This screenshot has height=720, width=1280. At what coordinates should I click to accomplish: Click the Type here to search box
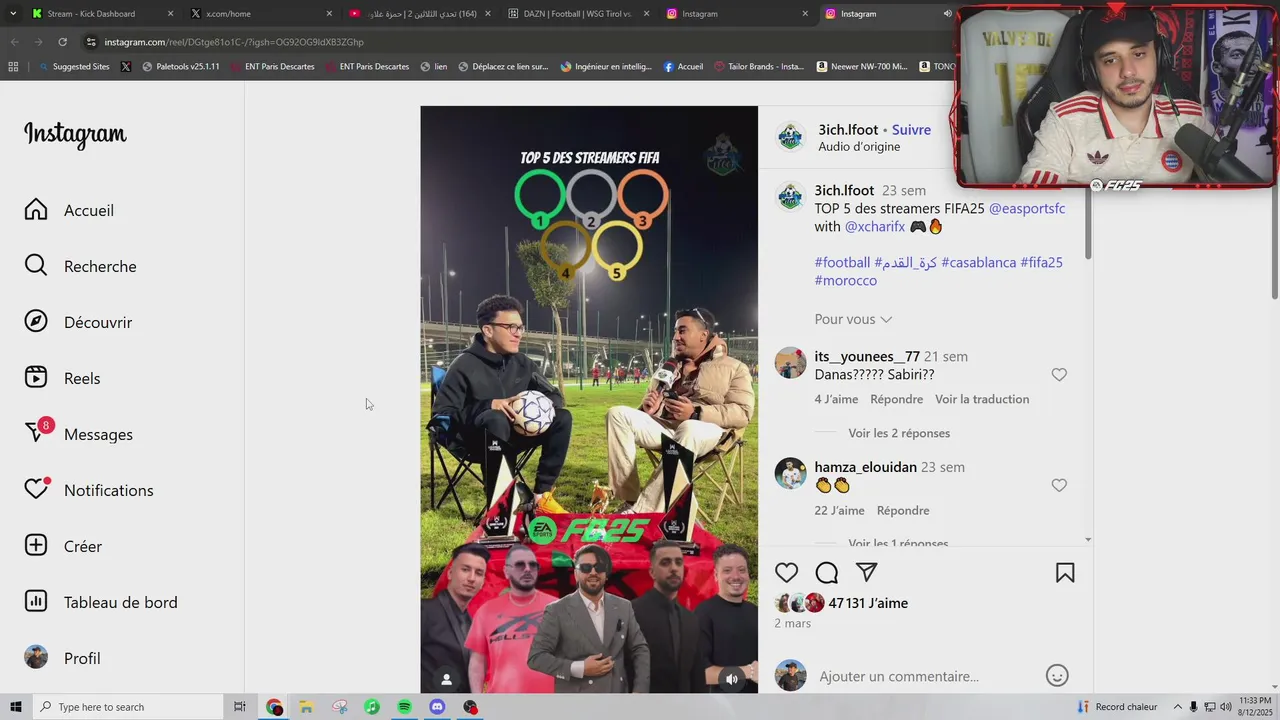point(126,707)
